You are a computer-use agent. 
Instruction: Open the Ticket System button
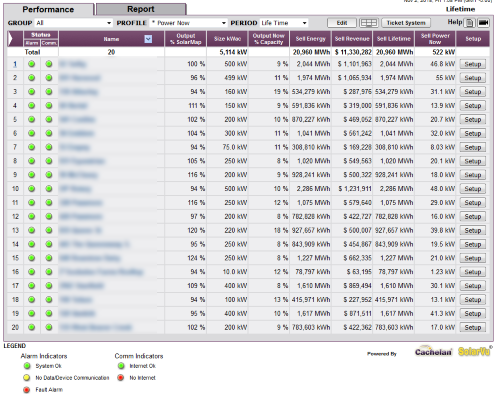(406, 23)
